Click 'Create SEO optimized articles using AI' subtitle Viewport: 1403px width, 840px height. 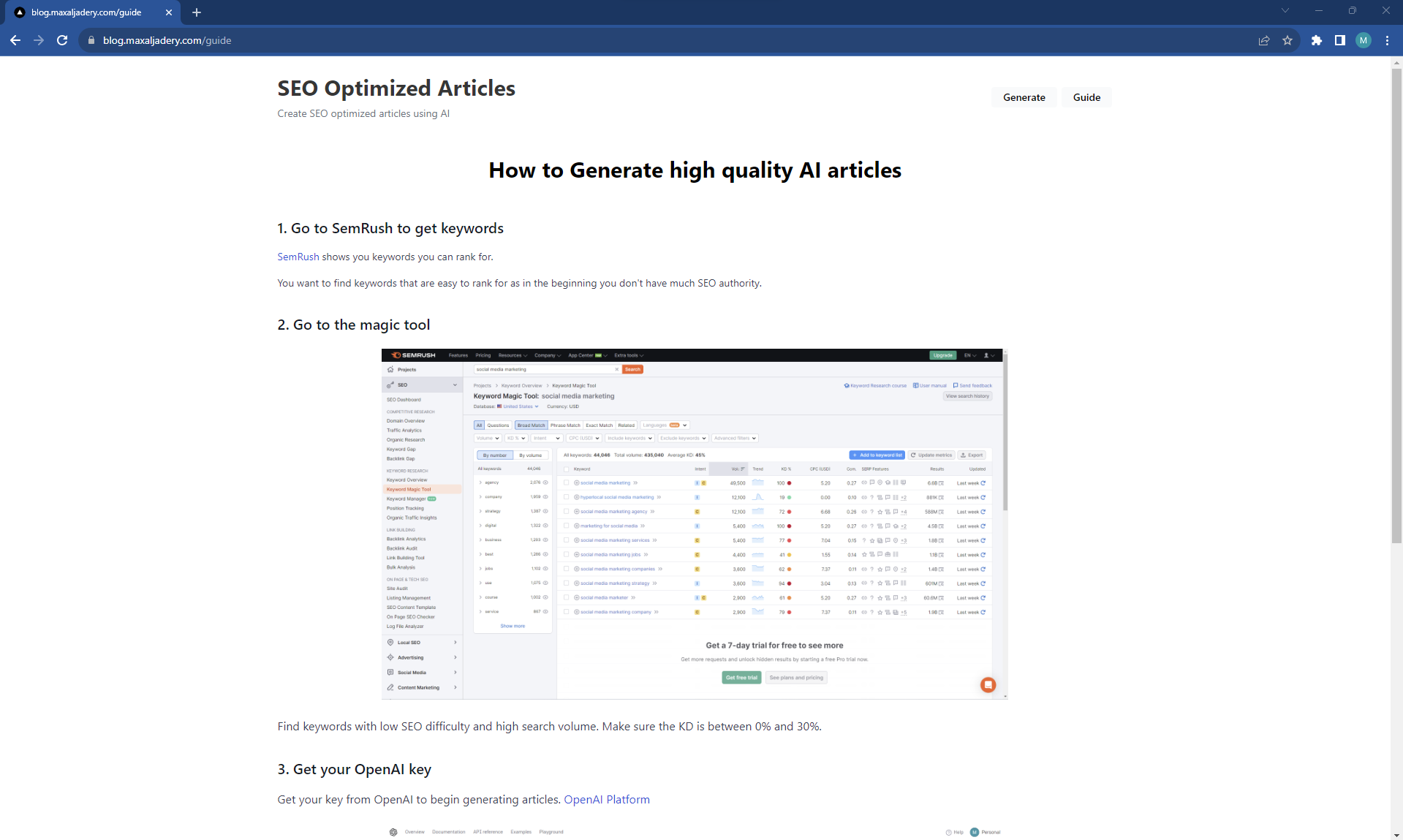[x=363, y=113]
